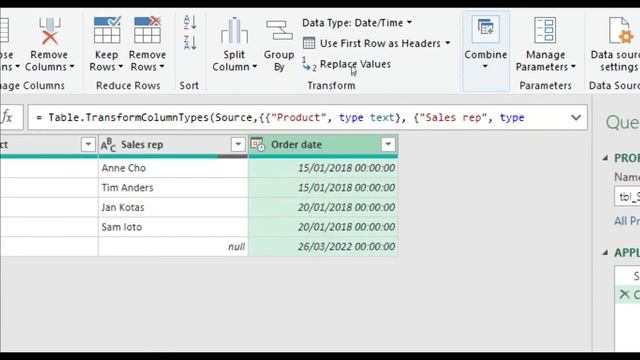The width and height of the screenshot is (640, 360).
Task: Open the Remove Columns command
Action: coord(49,44)
